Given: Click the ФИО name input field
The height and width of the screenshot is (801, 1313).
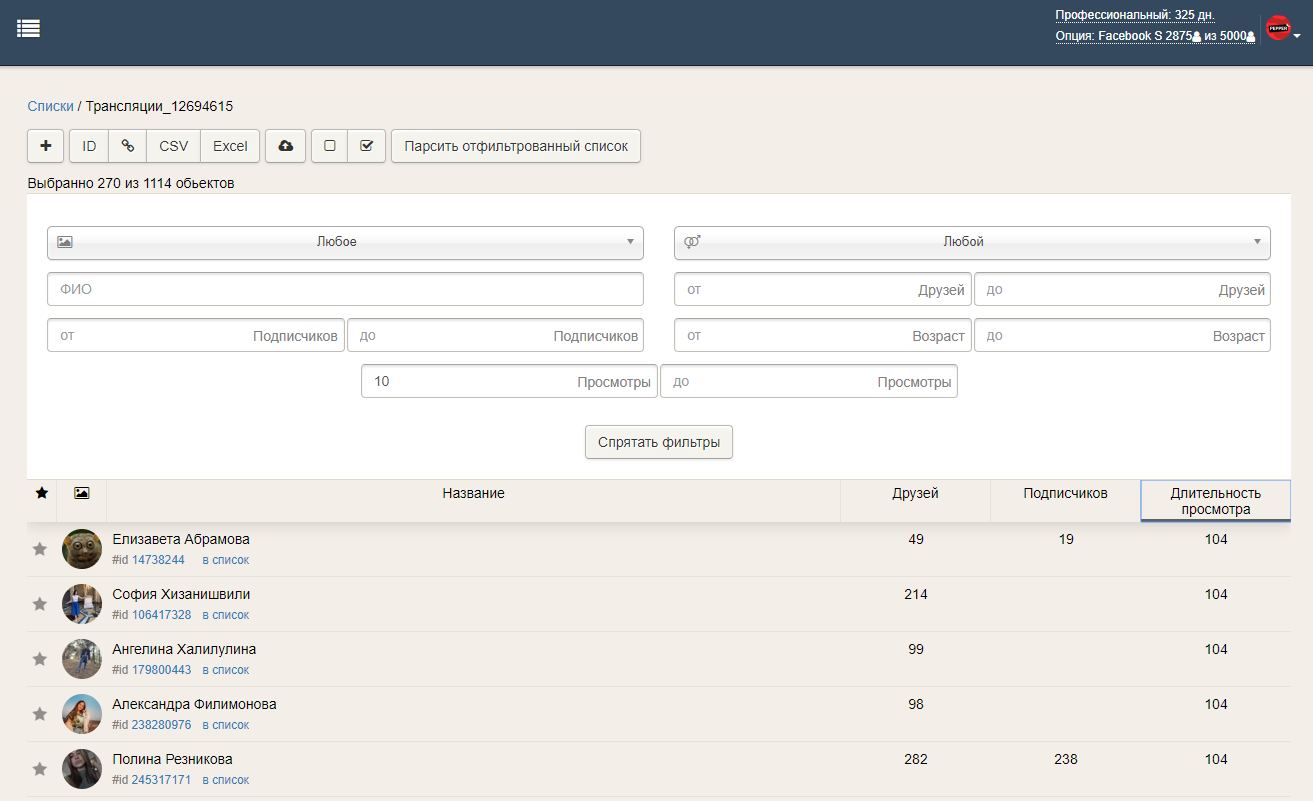Looking at the screenshot, I should [x=345, y=289].
